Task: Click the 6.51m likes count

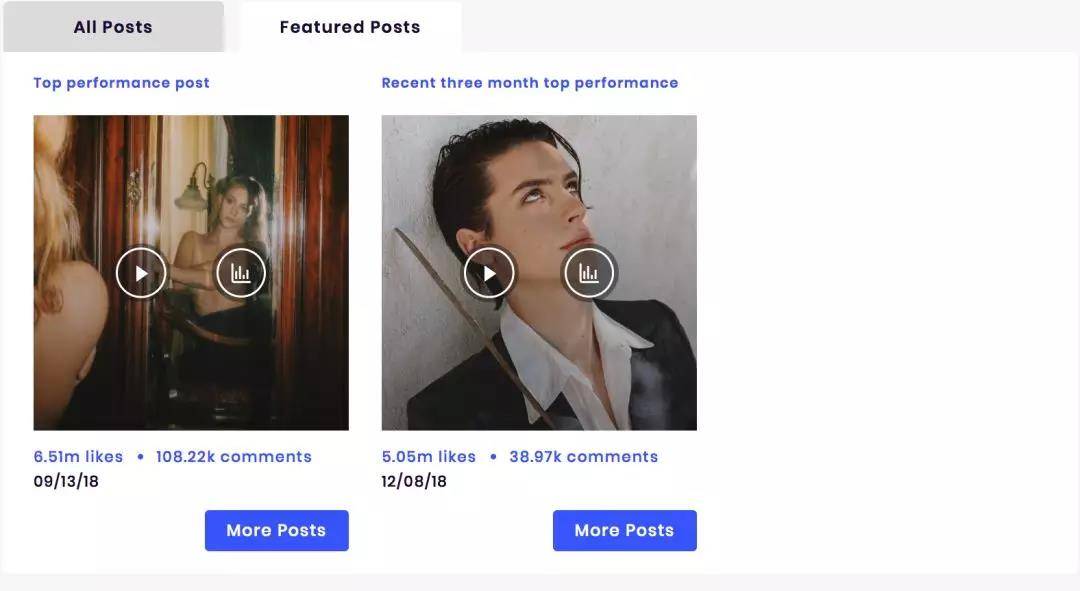Action: click(78, 457)
